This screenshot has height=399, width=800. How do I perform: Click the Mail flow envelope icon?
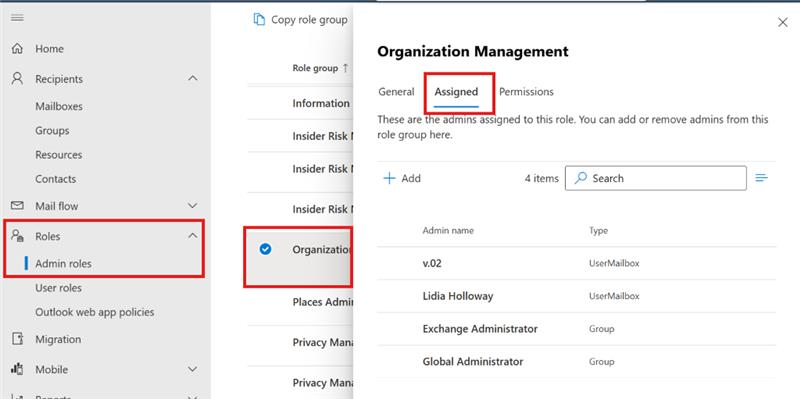pos(17,206)
